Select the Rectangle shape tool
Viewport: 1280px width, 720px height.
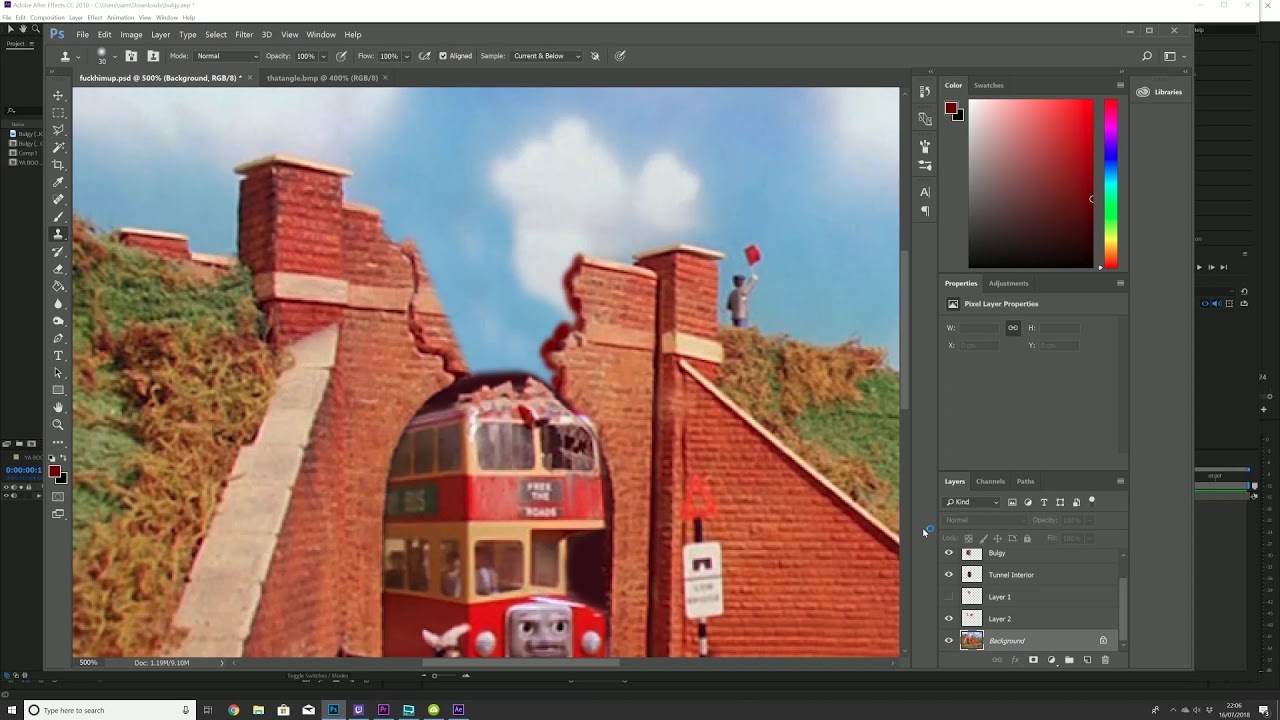pos(58,390)
